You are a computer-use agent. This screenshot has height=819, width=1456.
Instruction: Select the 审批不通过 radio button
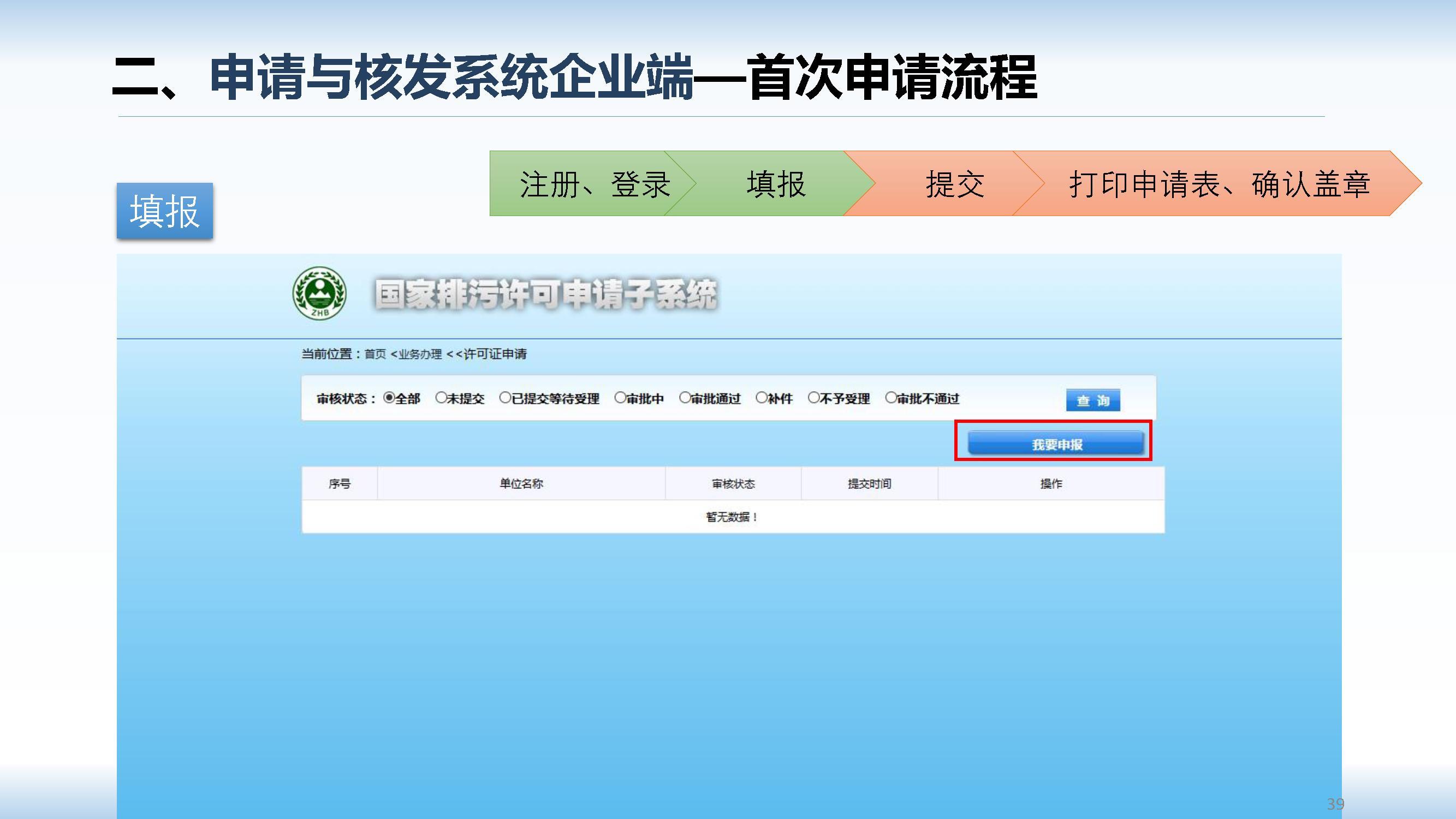[891, 398]
